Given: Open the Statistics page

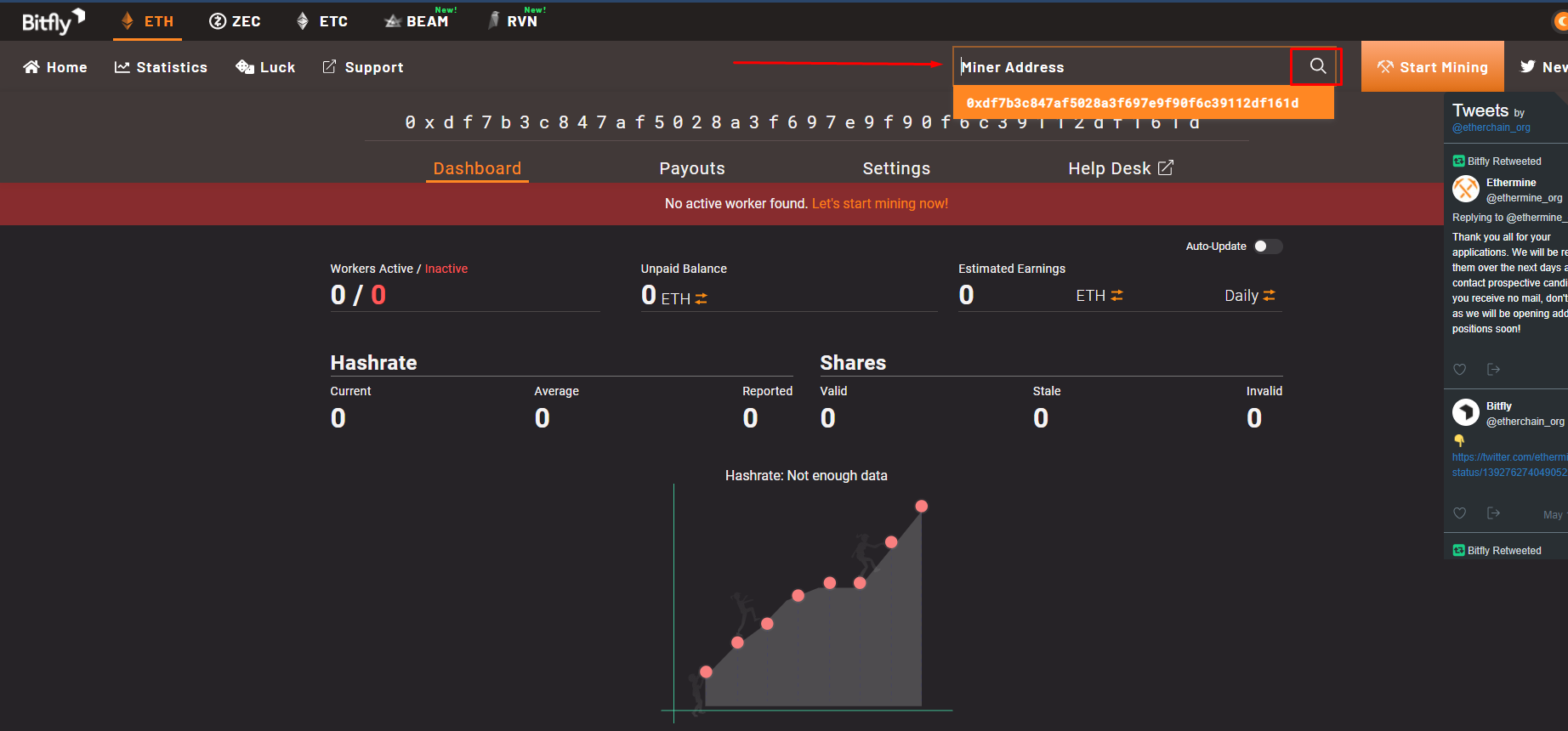Looking at the screenshot, I should point(161,67).
